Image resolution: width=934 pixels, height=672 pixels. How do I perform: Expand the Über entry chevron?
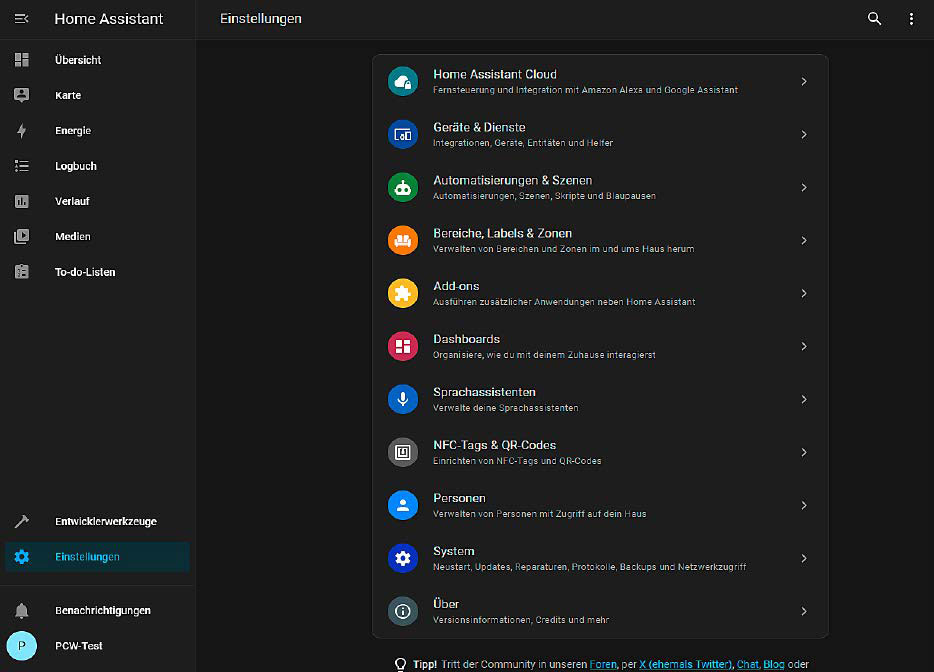(803, 611)
